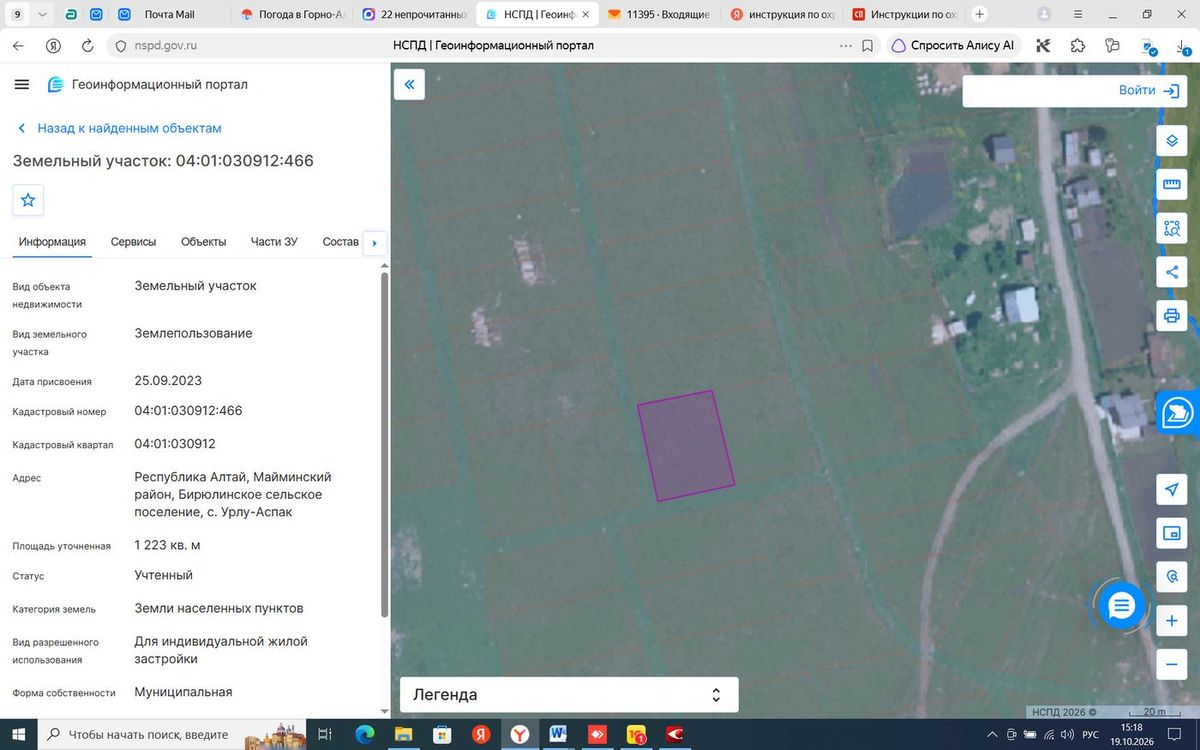This screenshot has width=1200, height=750.
Task: Zoom in on the map
Action: pos(1172,621)
